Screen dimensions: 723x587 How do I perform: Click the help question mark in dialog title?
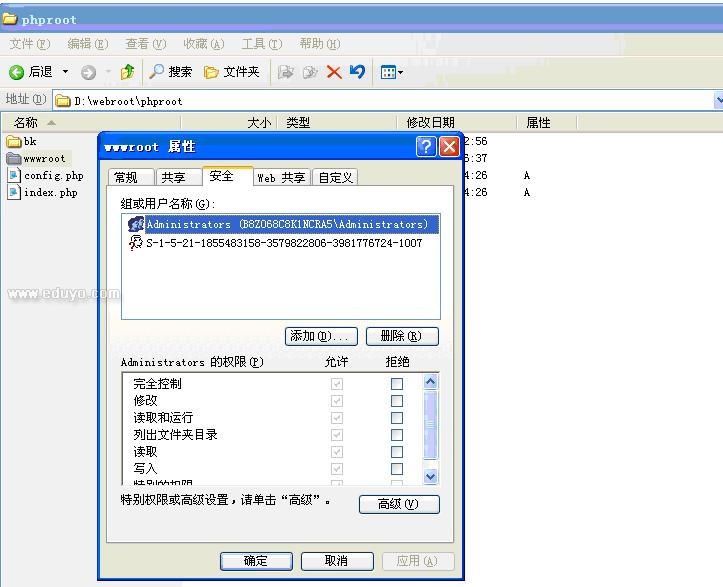[426, 147]
